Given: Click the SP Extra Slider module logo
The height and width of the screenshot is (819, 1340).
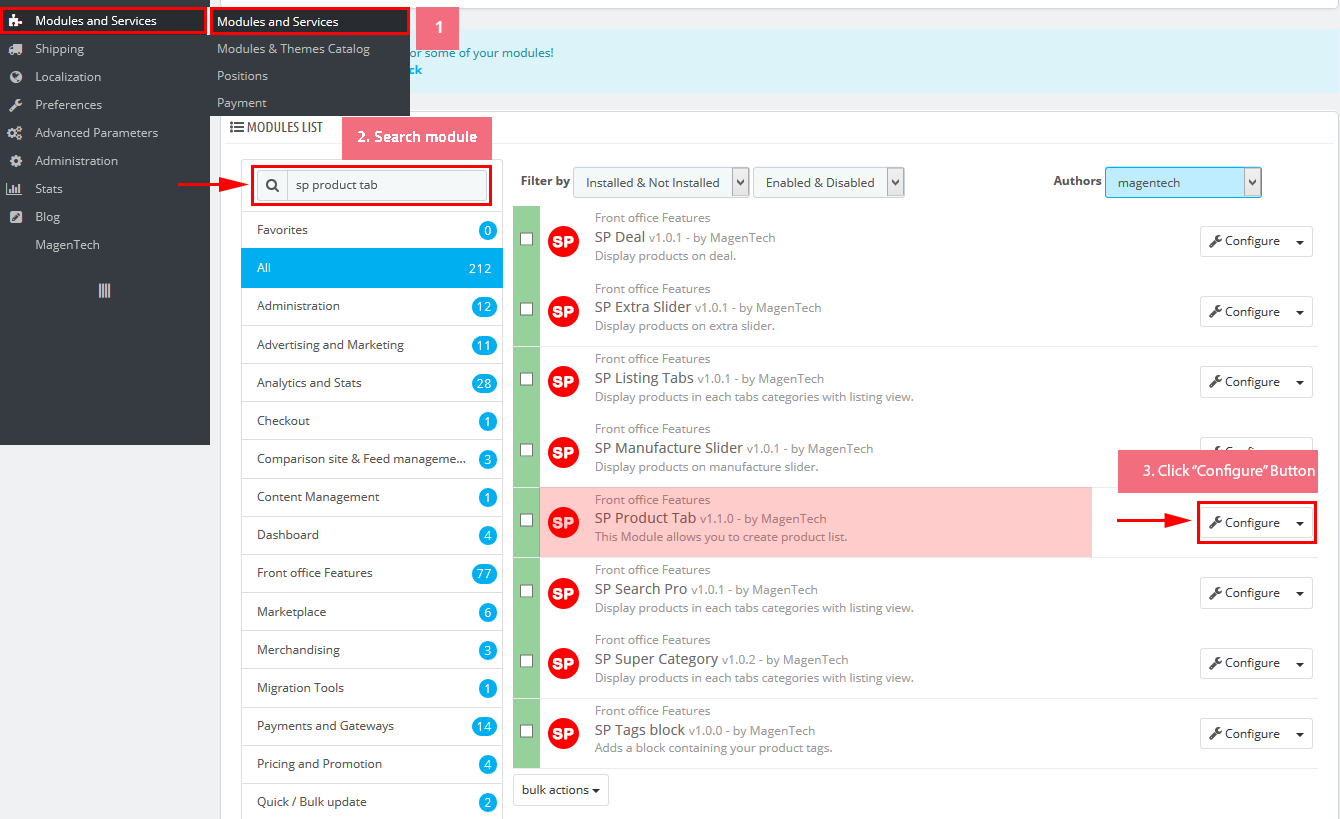Looking at the screenshot, I should coord(564,312).
